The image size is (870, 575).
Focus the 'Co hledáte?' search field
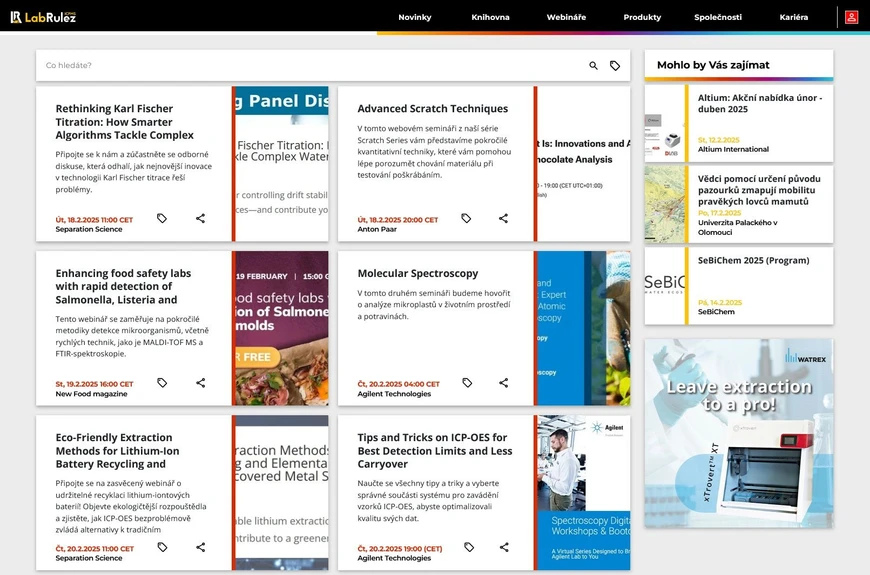pyautogui.click(x=311, y=65)
